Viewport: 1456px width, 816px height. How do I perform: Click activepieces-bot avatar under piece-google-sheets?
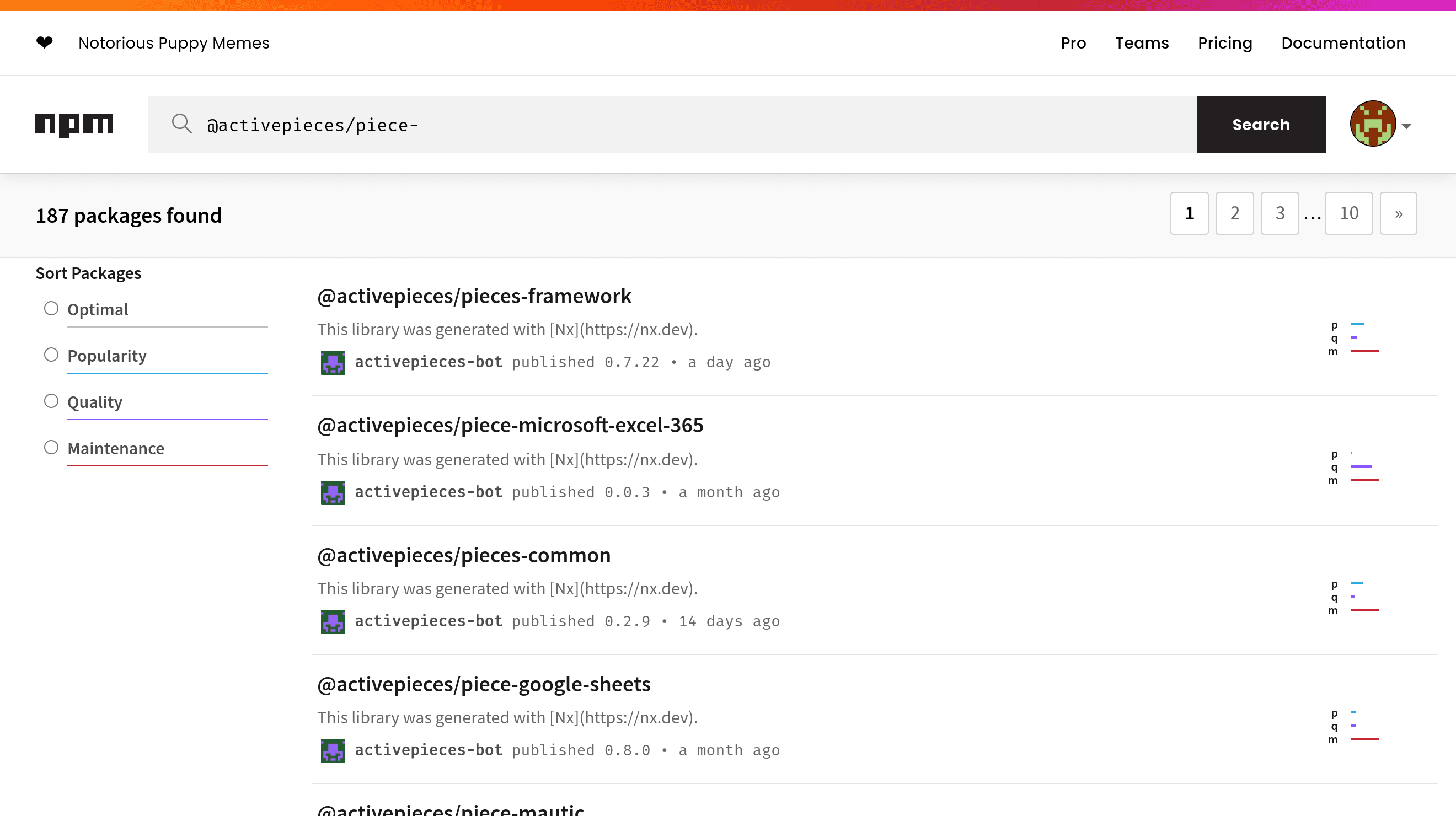pyautogui.click(x=333, y=751)
